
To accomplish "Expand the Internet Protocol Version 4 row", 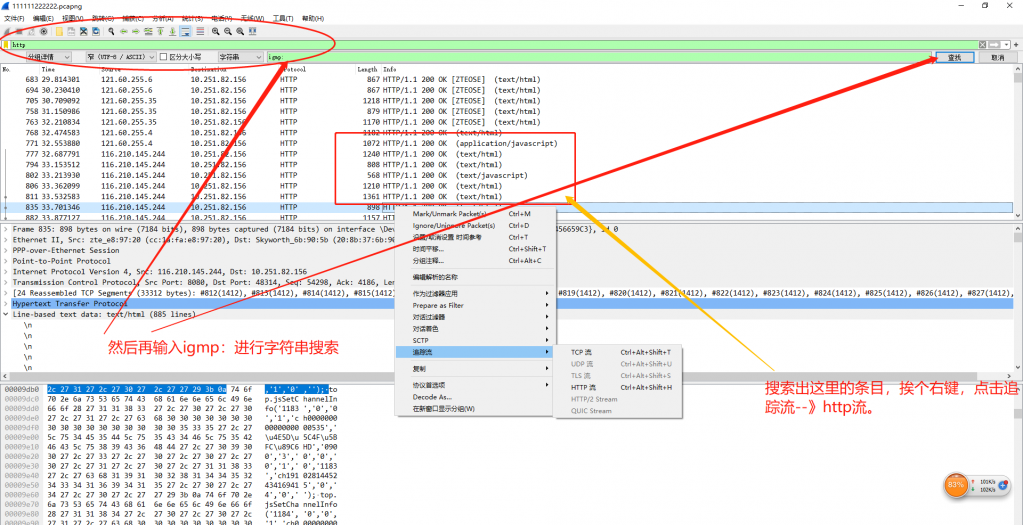I will (7, 271).
